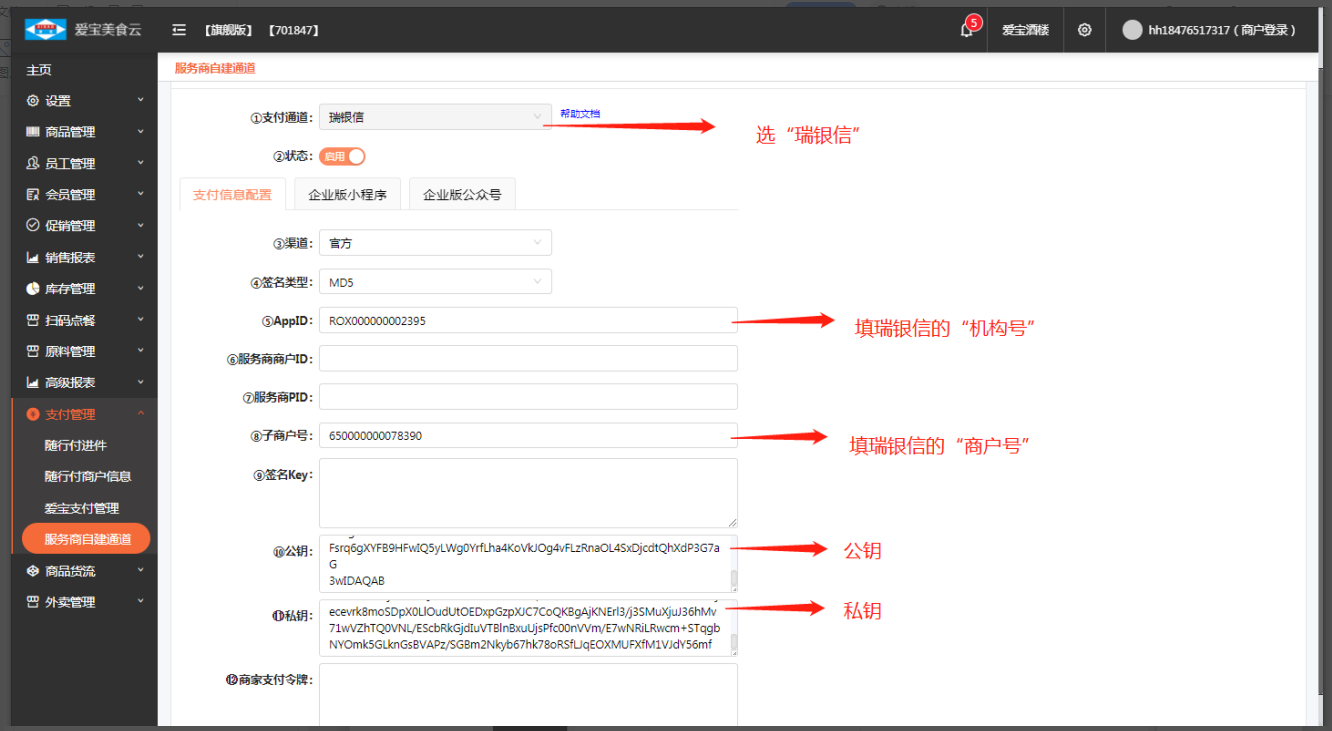Image resolution: width=1332 pixels, height=731 pixels.
Task: Toggle the 状态 启用 switch
Action: [342, 156]
